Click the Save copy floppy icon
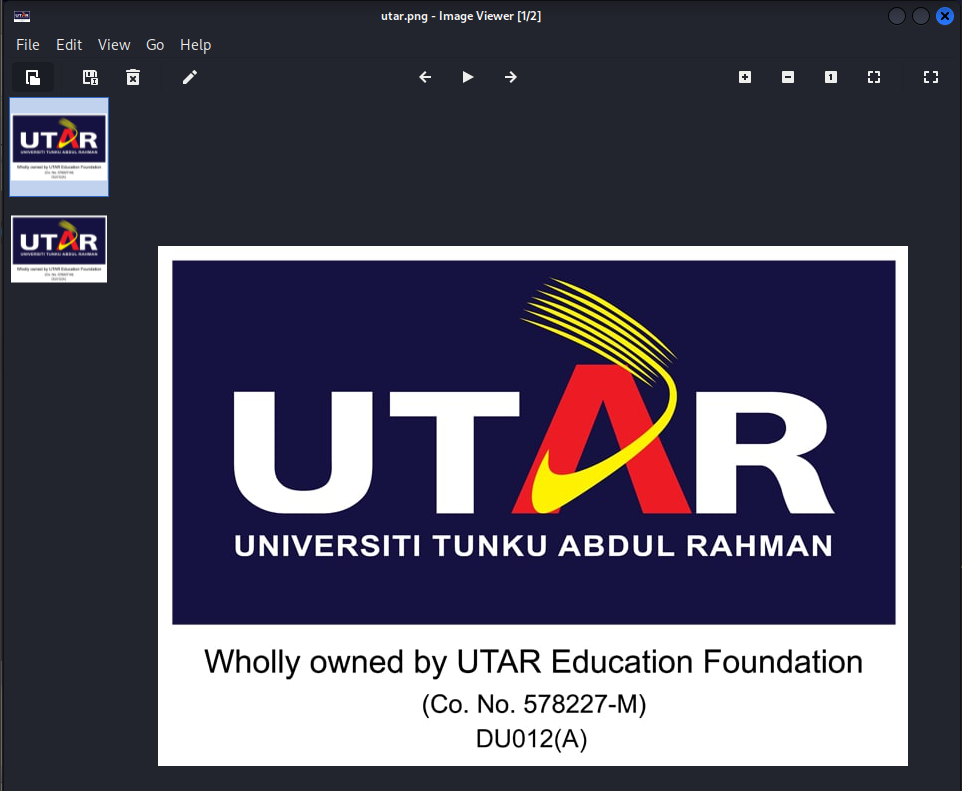The image size is (962, 791). pyautogui.click(x=90, y=77)
